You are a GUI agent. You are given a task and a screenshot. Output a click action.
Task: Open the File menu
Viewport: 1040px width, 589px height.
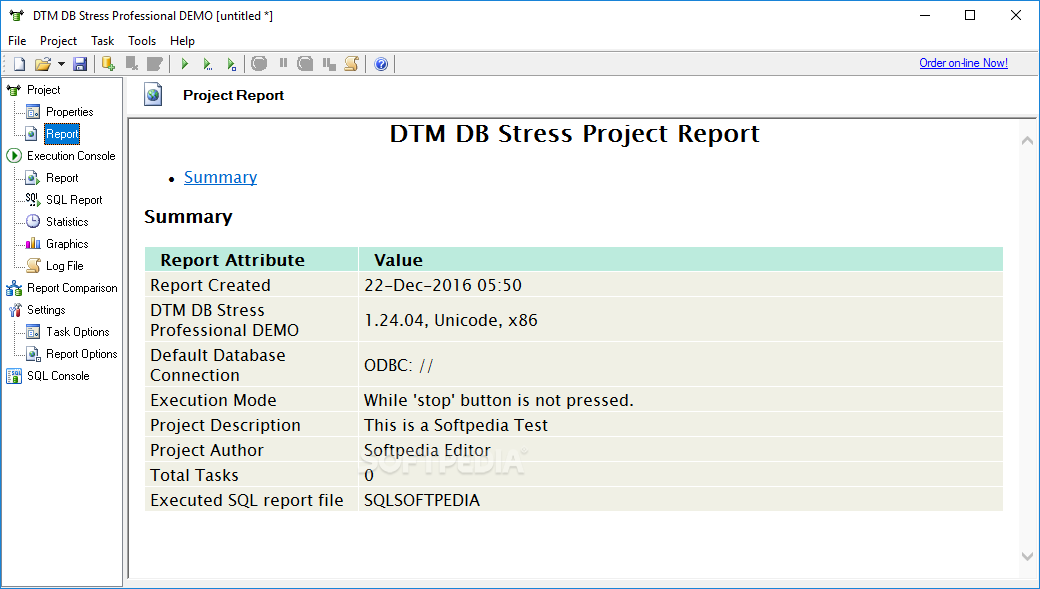point(17,40)
